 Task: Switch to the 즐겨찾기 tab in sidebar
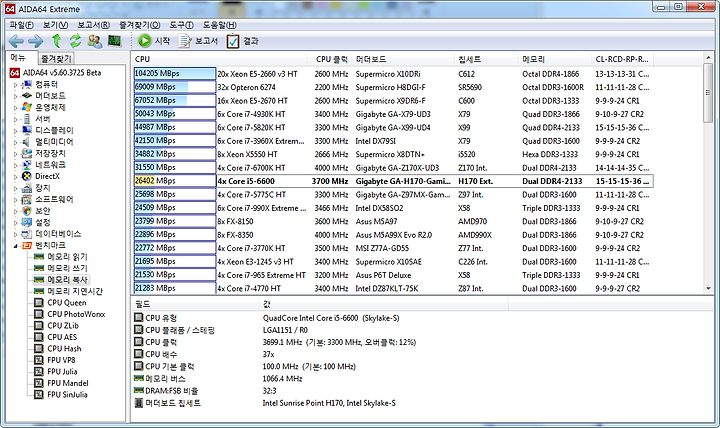coord(56,58)
